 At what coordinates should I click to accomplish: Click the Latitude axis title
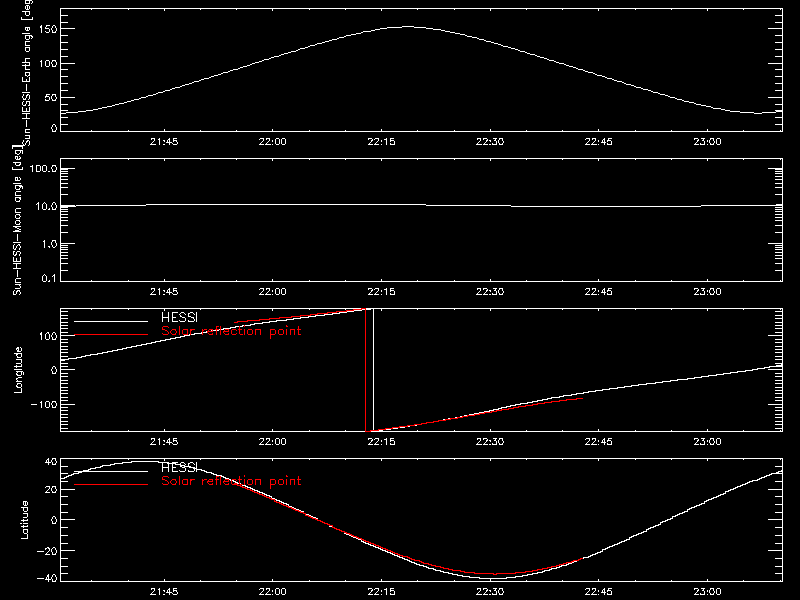coord(24,520)
